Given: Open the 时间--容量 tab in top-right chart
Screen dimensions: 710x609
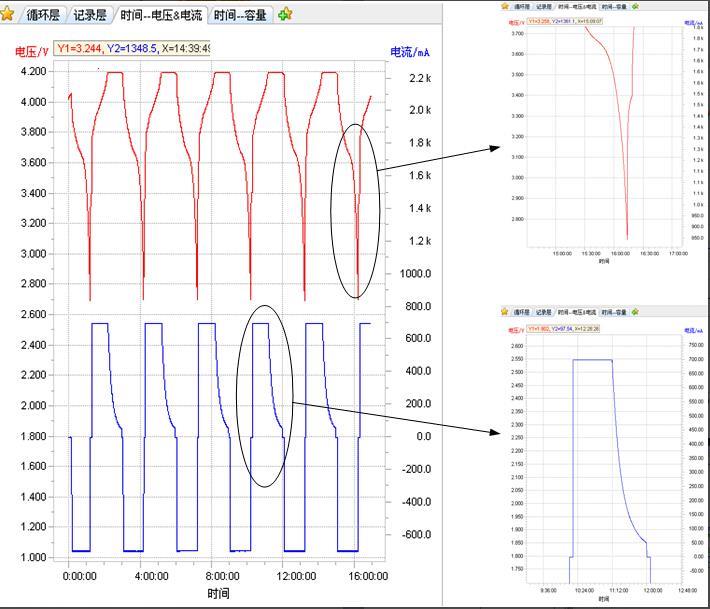Looking at the screenshot, I should click(616, 6).
